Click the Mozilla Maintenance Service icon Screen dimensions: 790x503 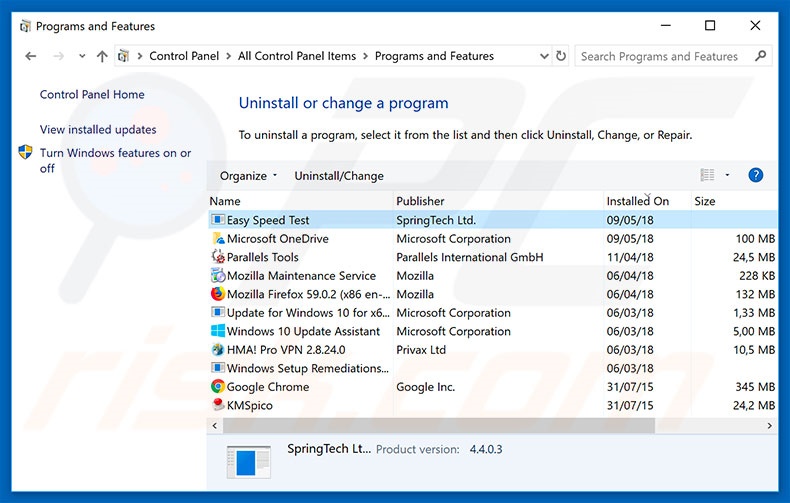[218, 276]
